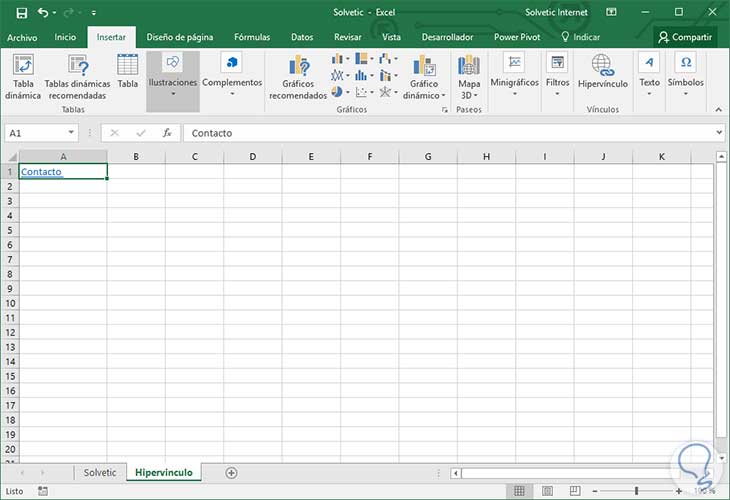The image size is (730, 500).
Task: Switch to the Solvetic sheet tab
Action: [x=100, y=473]
